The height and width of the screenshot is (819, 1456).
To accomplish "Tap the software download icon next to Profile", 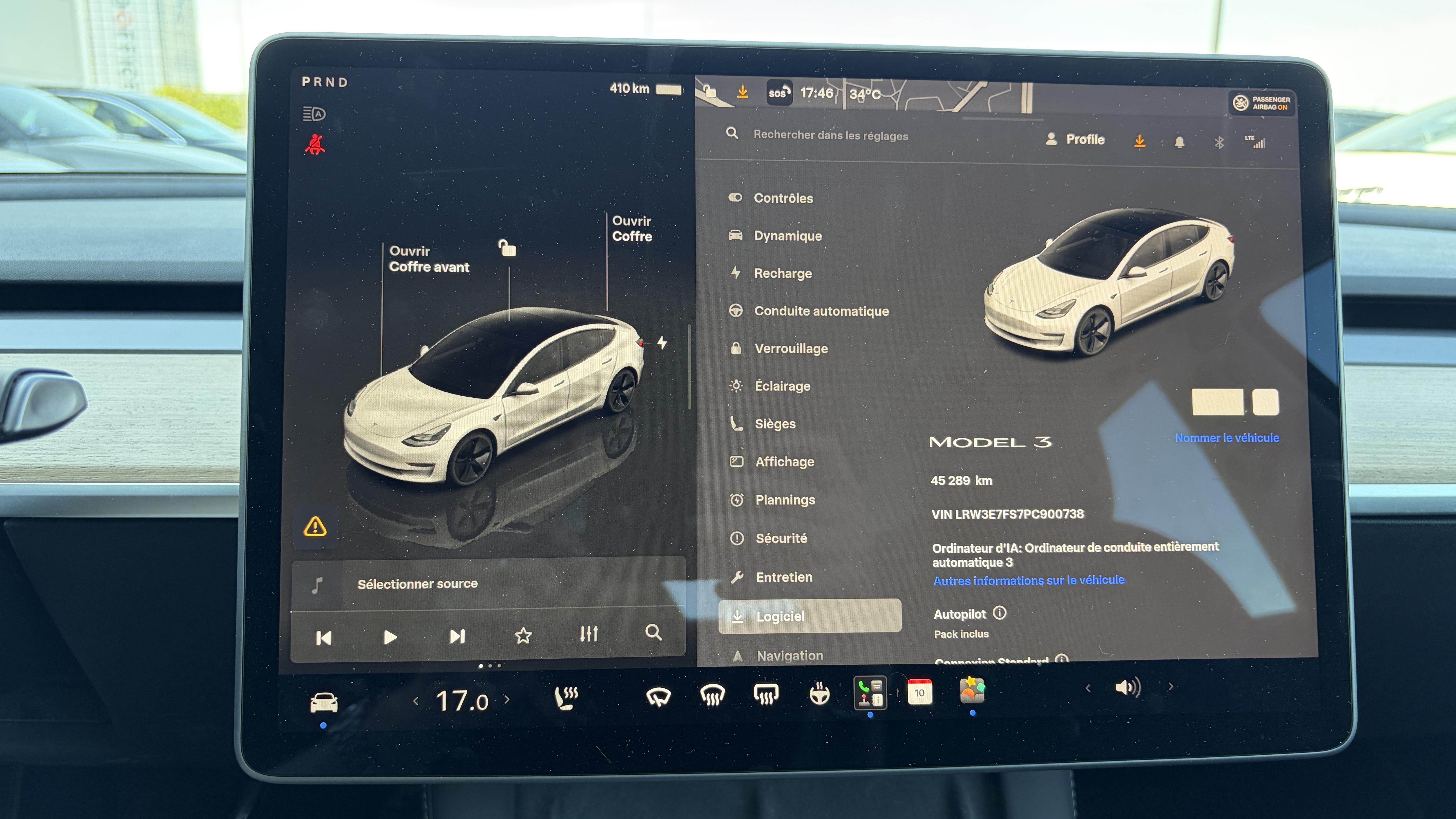I will pyautogui.click(x=1139, y=141).
